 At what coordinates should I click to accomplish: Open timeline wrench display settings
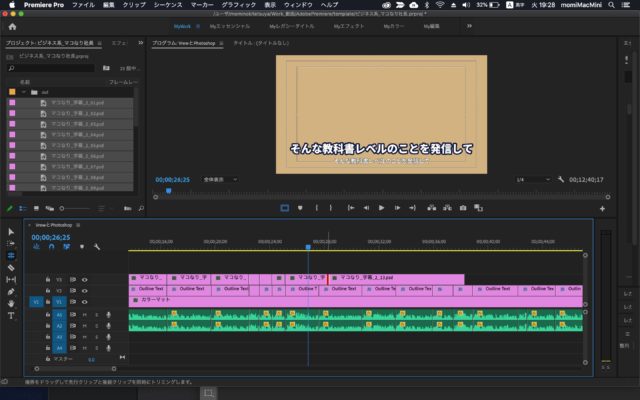click(x=97, y=246)
